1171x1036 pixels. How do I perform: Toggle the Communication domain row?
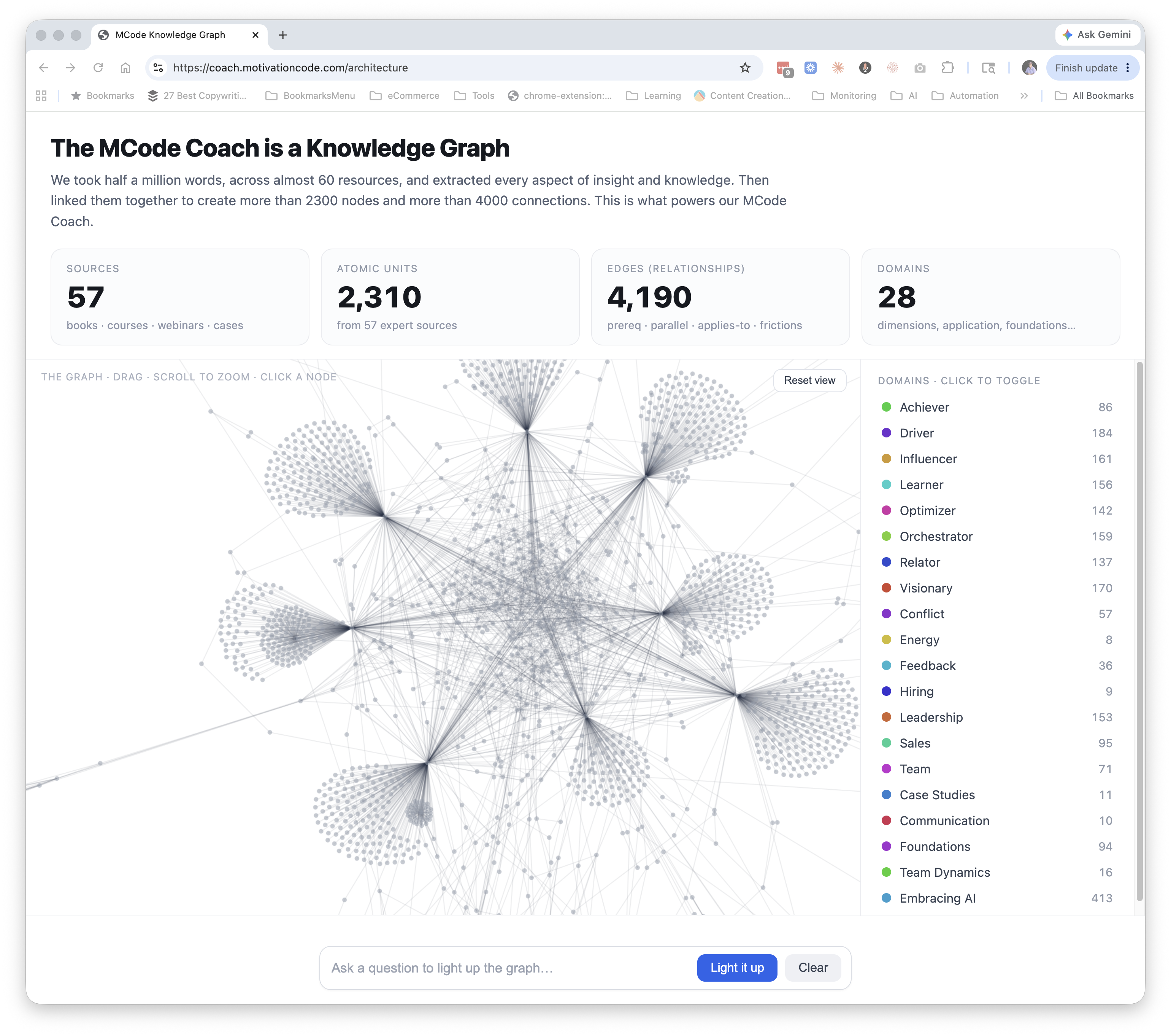point(996,821)
